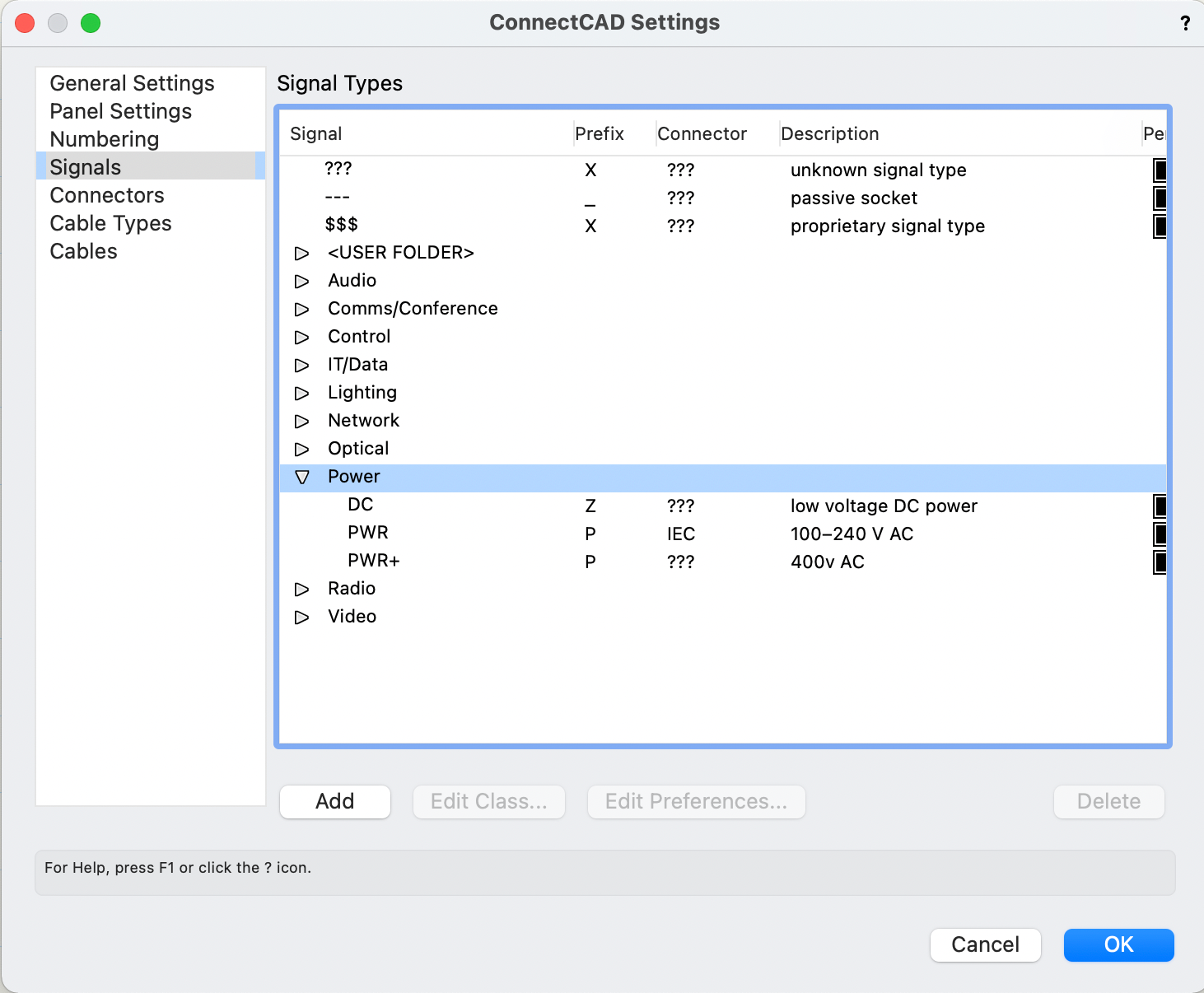
Task: Click the pen swatch for proprietary signal type
Action: click(1160, 226)
